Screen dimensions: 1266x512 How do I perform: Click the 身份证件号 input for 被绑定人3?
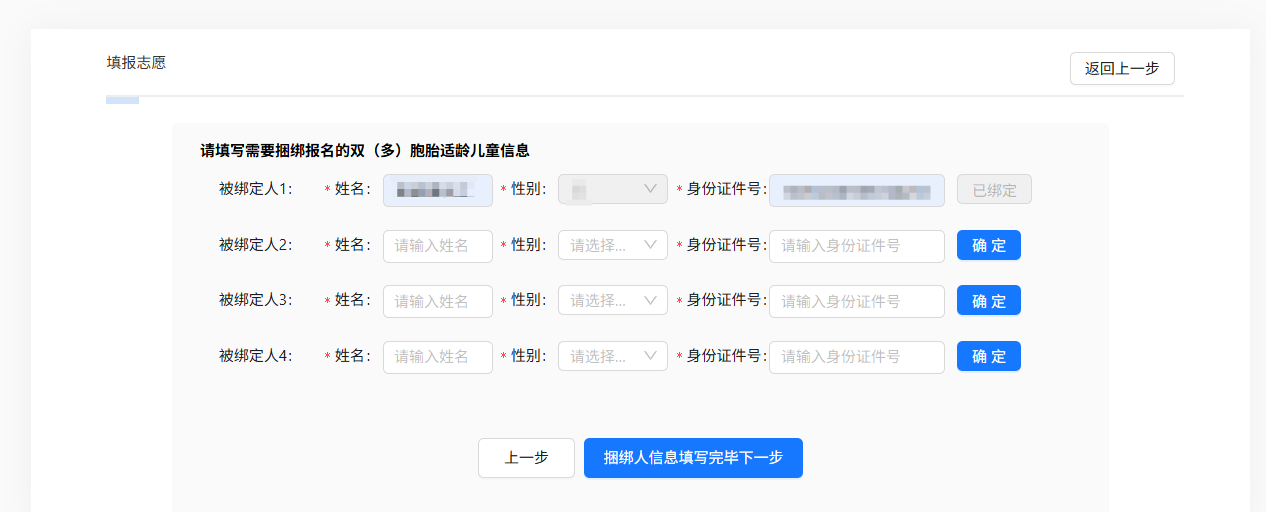[x=857, y=301]
